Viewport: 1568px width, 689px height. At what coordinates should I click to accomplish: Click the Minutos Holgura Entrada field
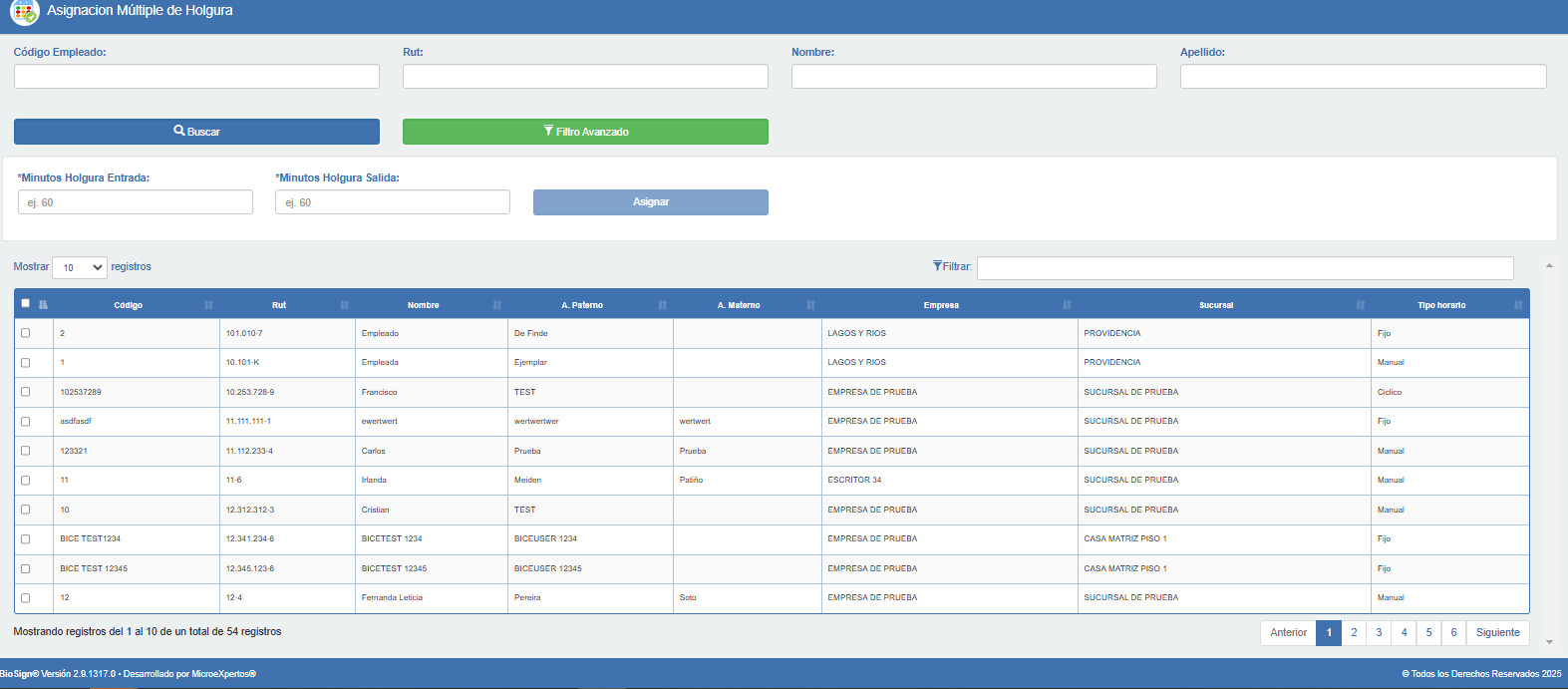coord(136,202)
